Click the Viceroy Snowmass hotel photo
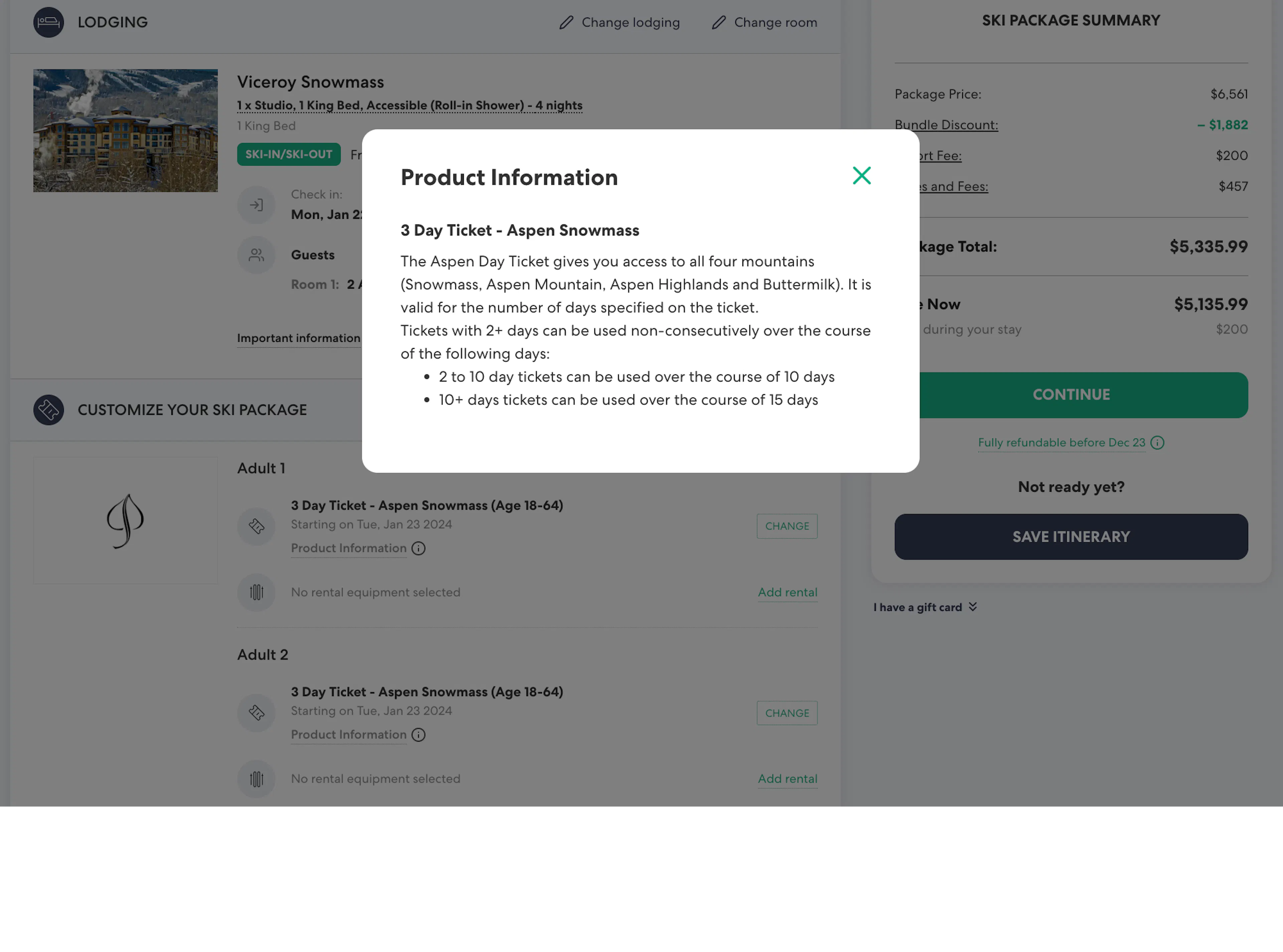 (x=125, y=131)
